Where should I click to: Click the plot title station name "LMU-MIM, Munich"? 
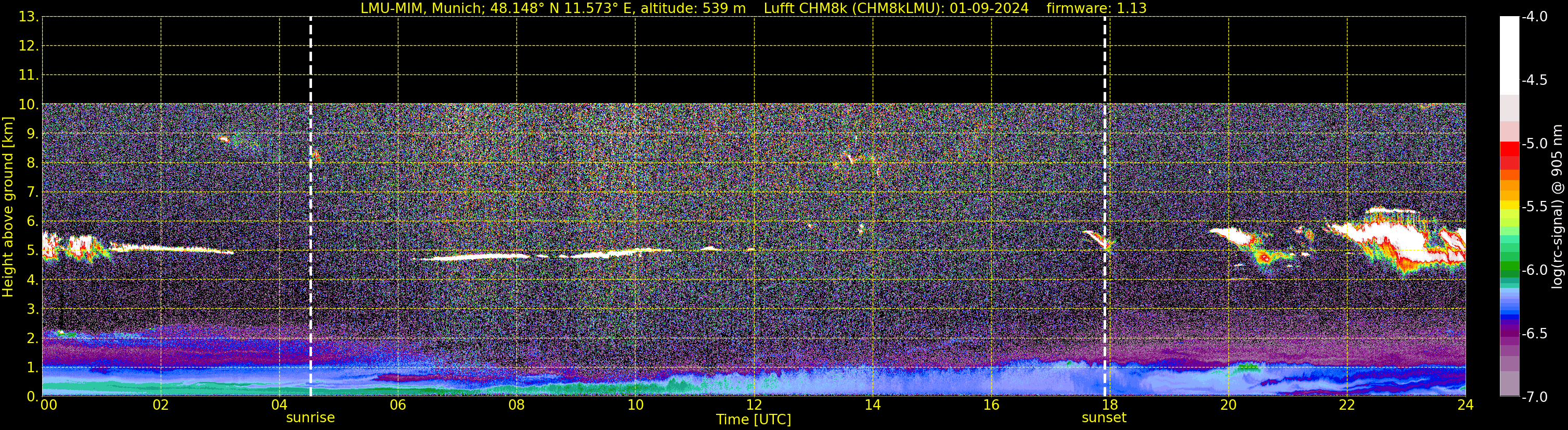[422, 8]
